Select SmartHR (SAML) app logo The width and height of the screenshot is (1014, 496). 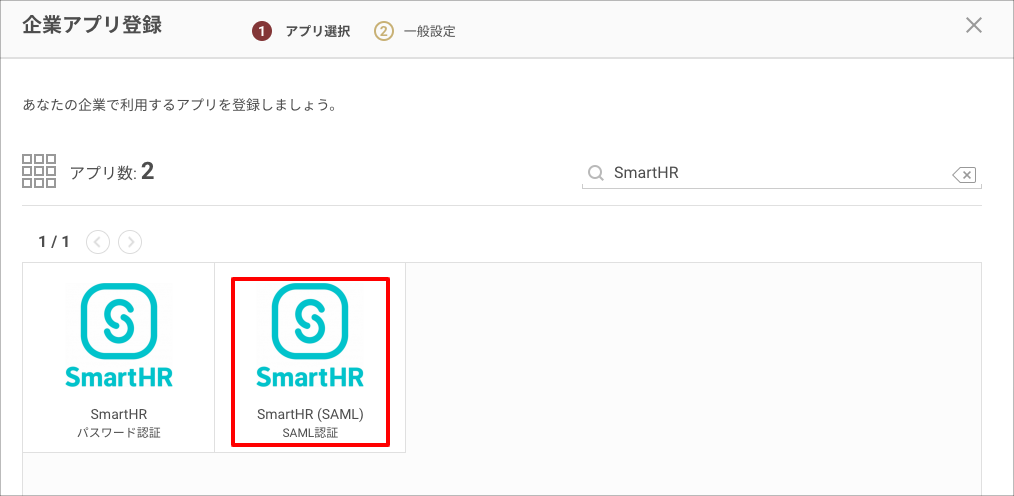point(310,336)
